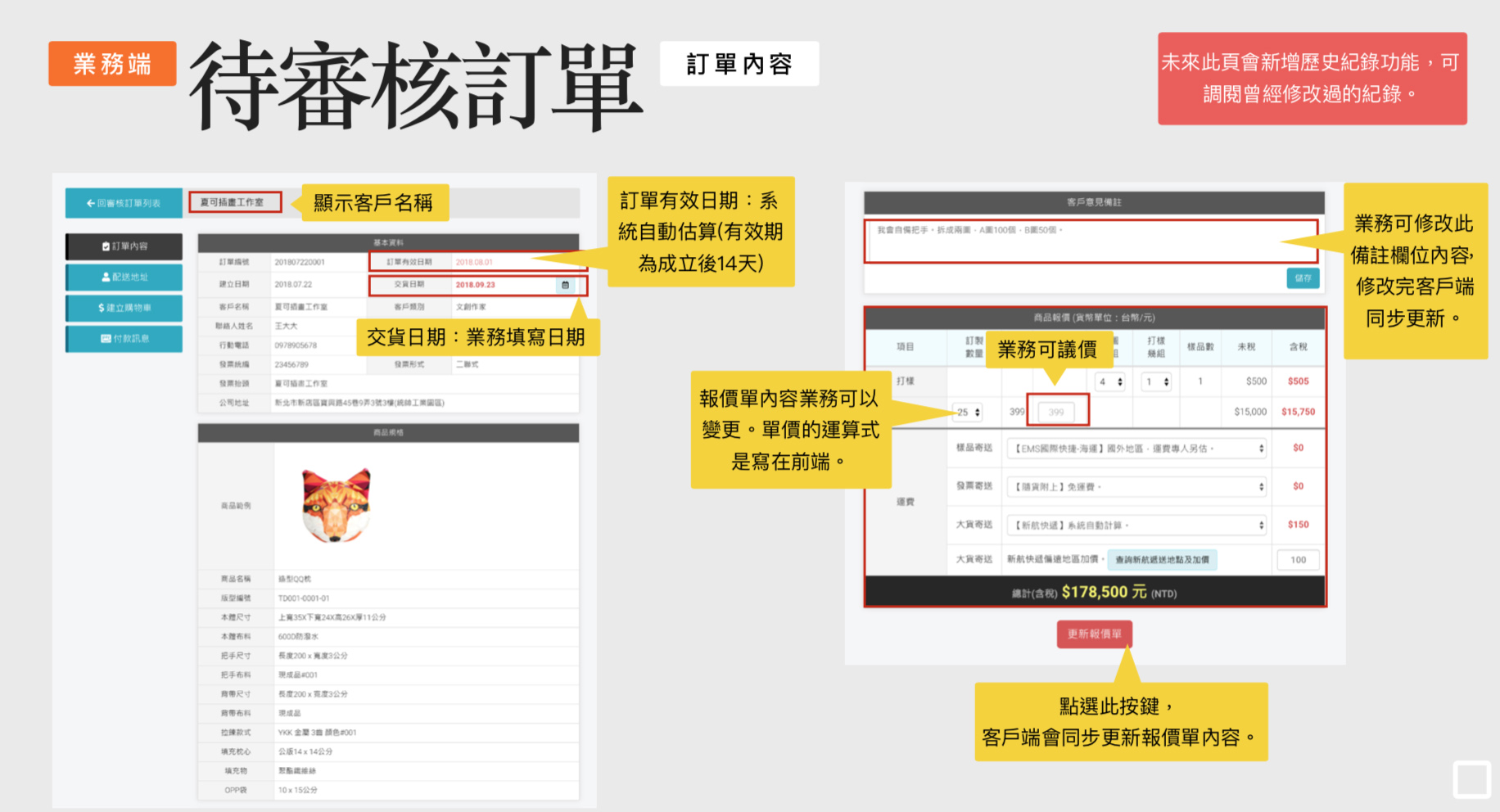Open 訂單內容 in the sidebar

pos(124,246)
